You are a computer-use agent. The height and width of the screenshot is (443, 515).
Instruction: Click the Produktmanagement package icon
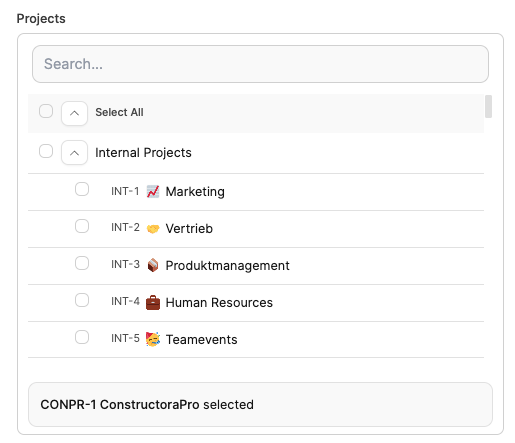click(x=153, y=266)
